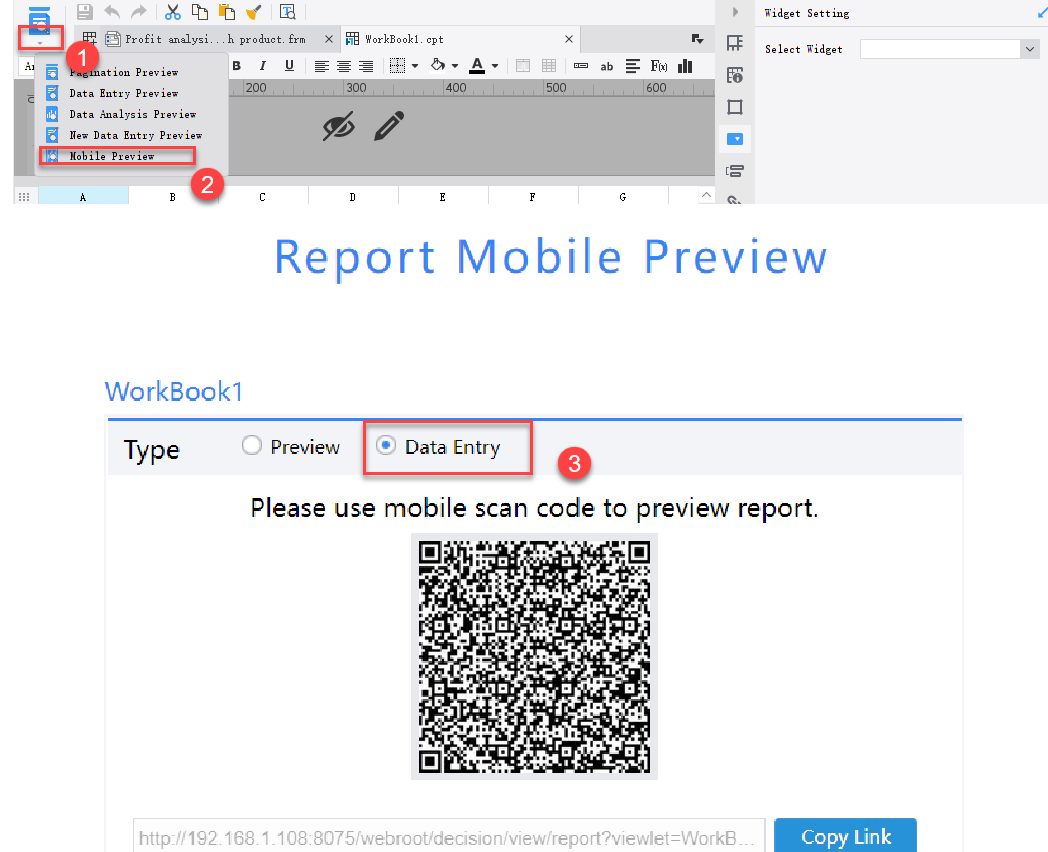Insert a widget using the toolbar widget icon

(581, 65)
